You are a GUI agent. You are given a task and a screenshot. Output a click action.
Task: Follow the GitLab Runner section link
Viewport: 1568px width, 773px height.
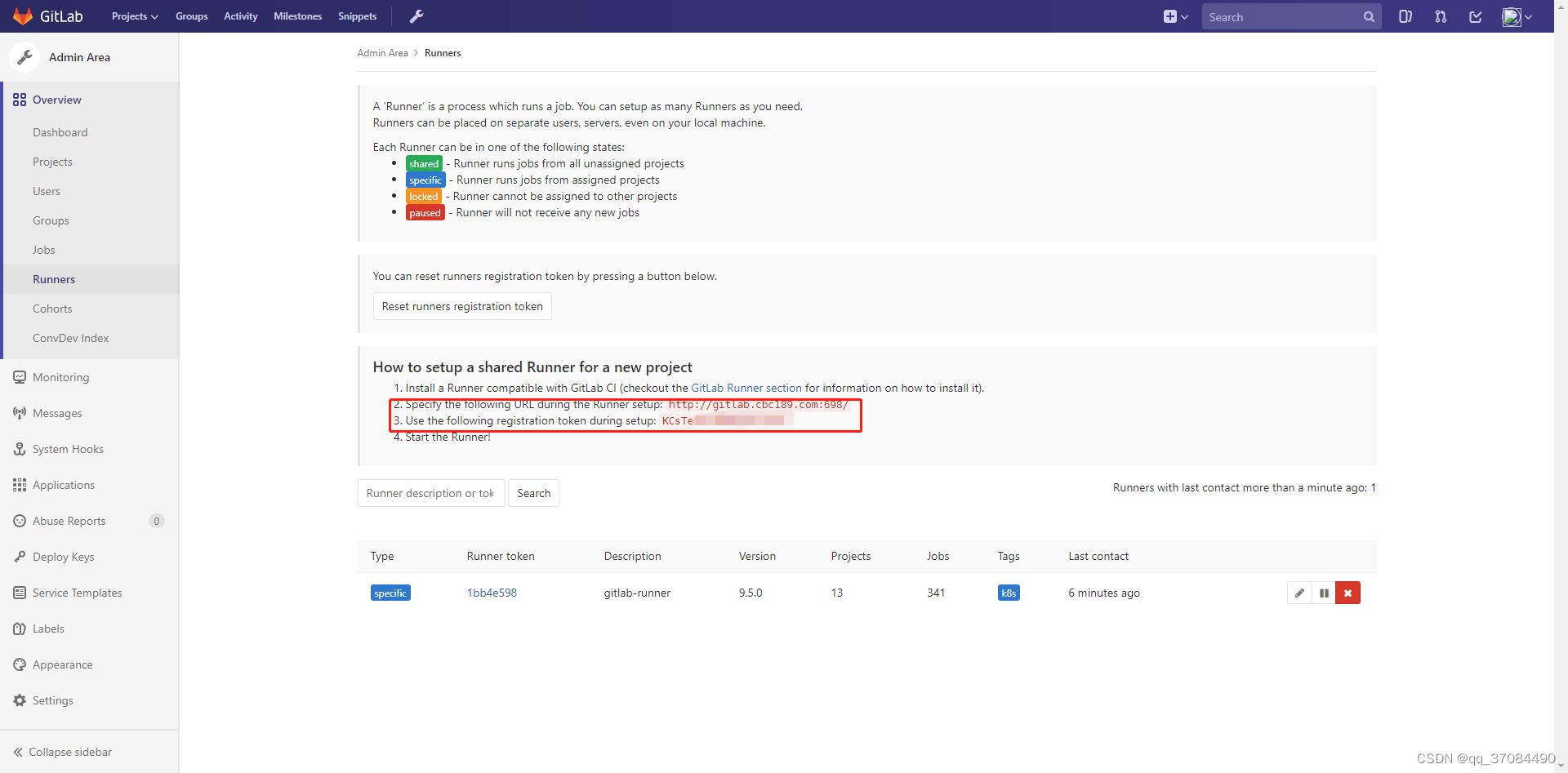pyautogui.click(x=746, y=388)
